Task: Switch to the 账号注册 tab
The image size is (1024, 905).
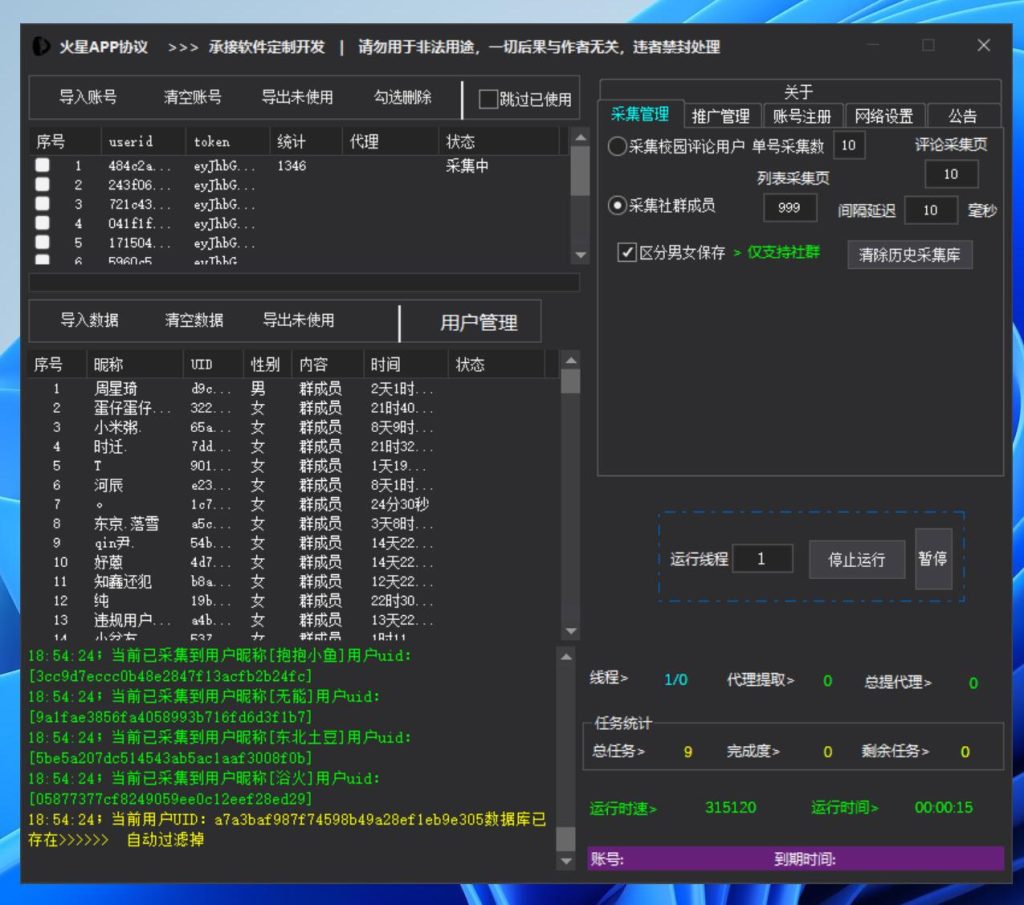Action: (x=801, y=115)
